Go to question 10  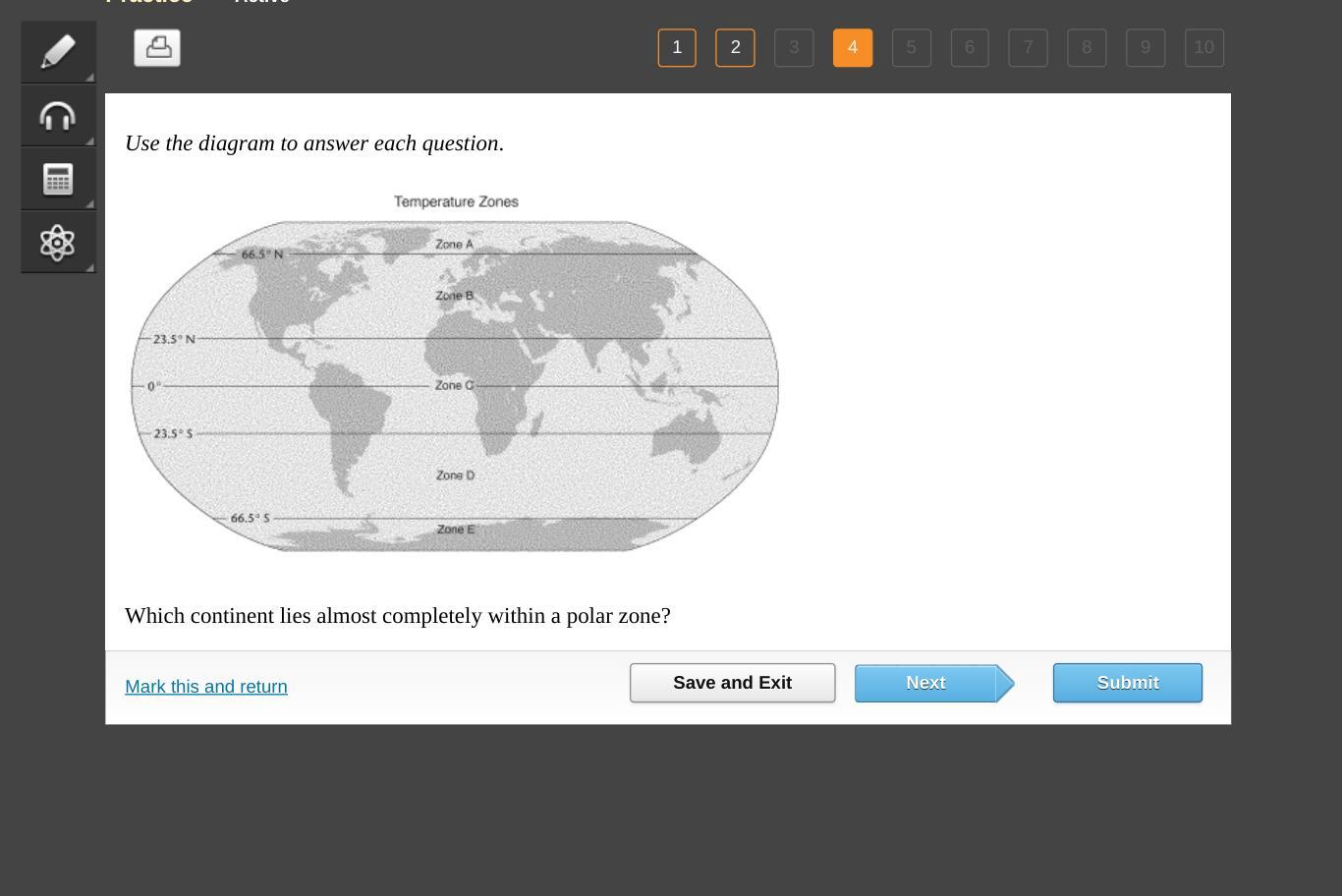click(1204, 47)
